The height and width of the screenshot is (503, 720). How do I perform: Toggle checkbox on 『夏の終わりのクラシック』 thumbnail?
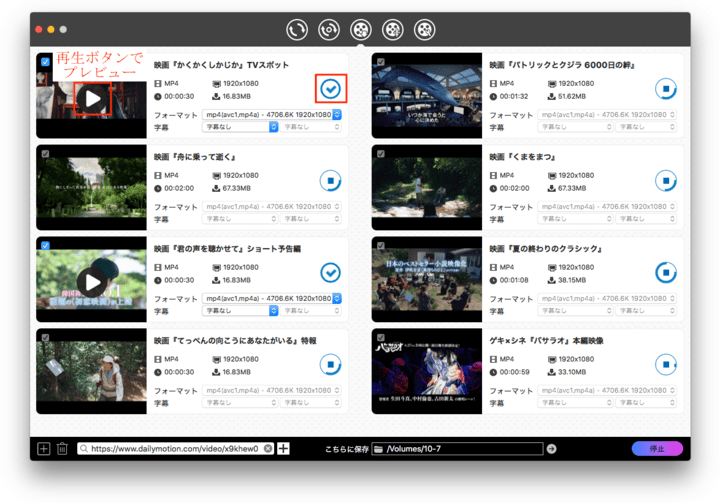coord(381,246)
